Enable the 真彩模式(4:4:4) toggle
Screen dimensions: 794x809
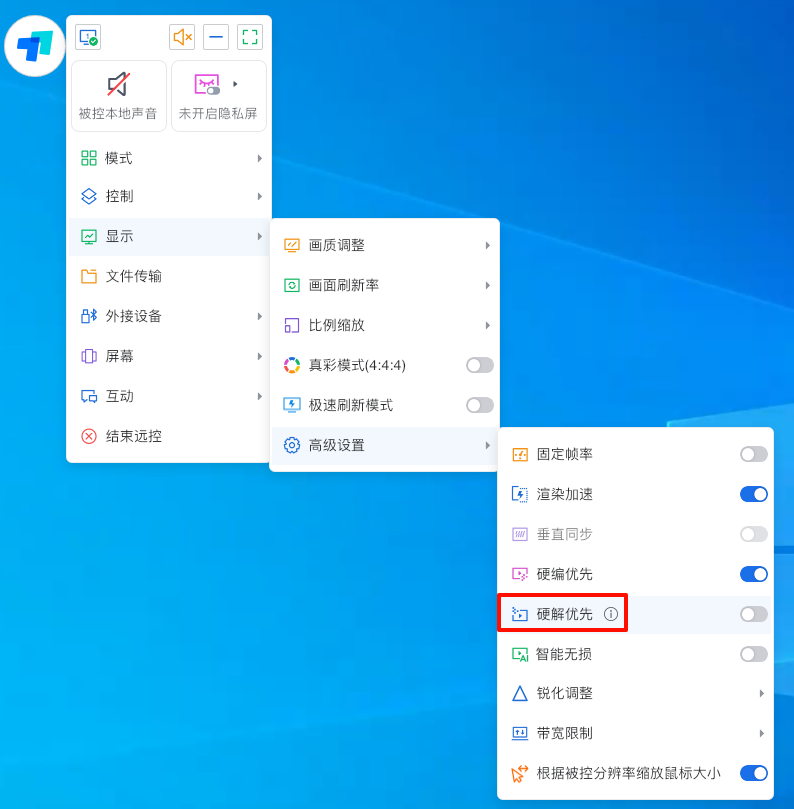tap(479, 365)
